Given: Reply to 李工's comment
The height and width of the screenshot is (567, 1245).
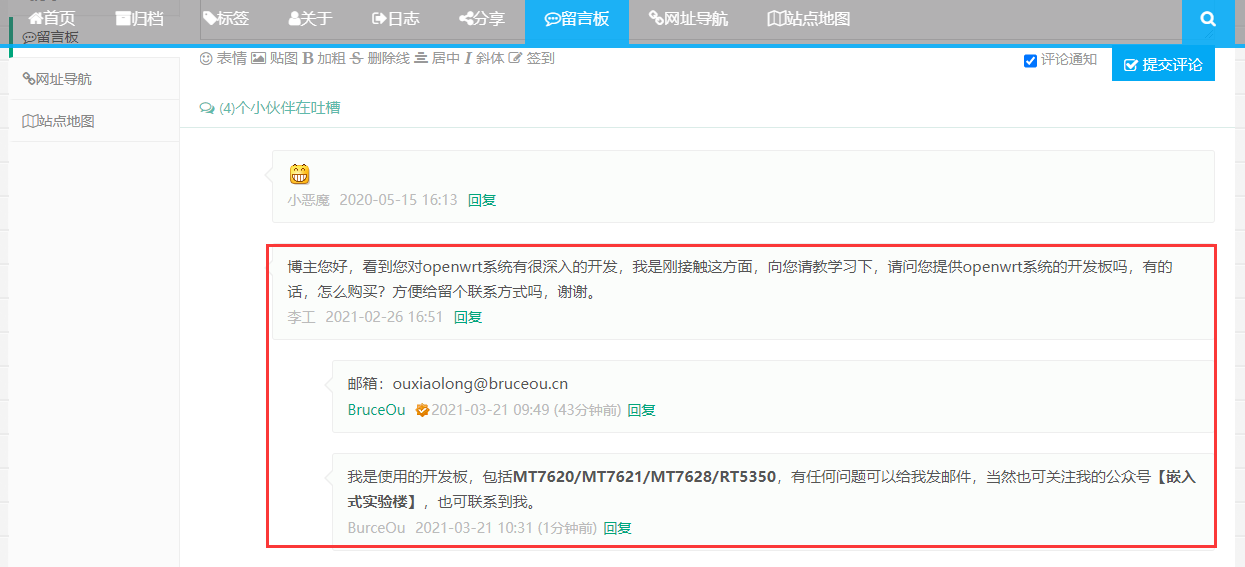Looking at the screenshot, I should [x=468, y=317].
